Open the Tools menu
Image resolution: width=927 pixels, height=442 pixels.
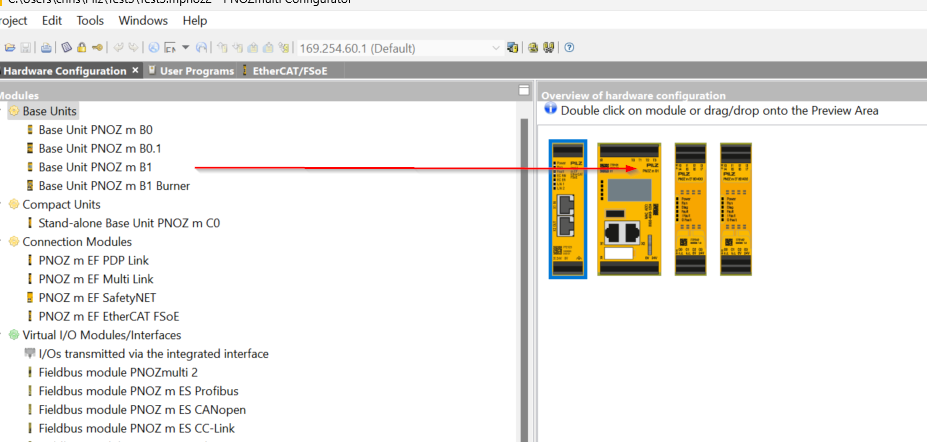(x=90, y=21)
